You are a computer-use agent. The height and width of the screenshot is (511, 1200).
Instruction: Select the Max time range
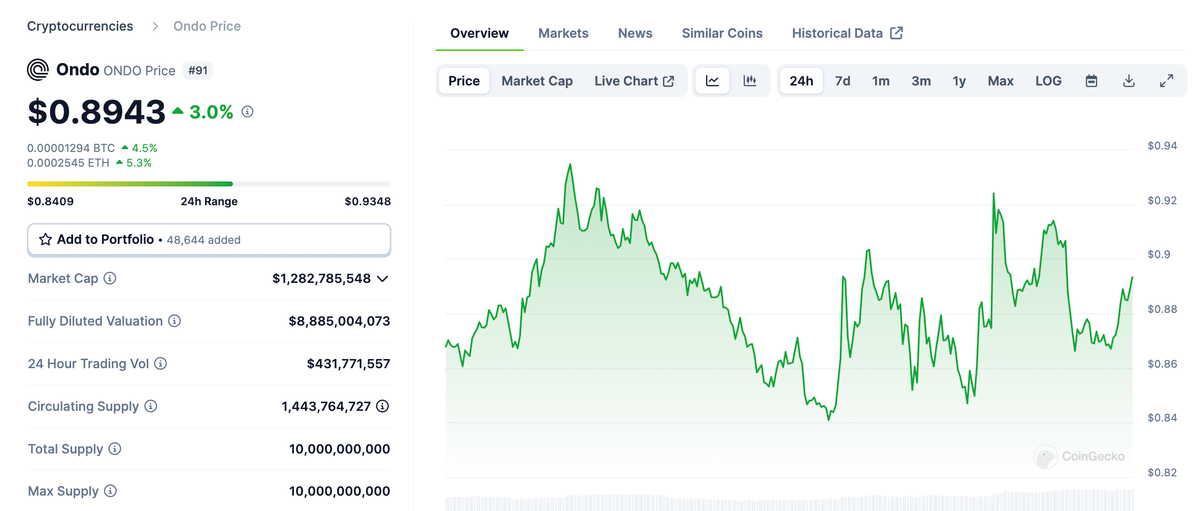pyautogui.click(x=1000, y=81)
